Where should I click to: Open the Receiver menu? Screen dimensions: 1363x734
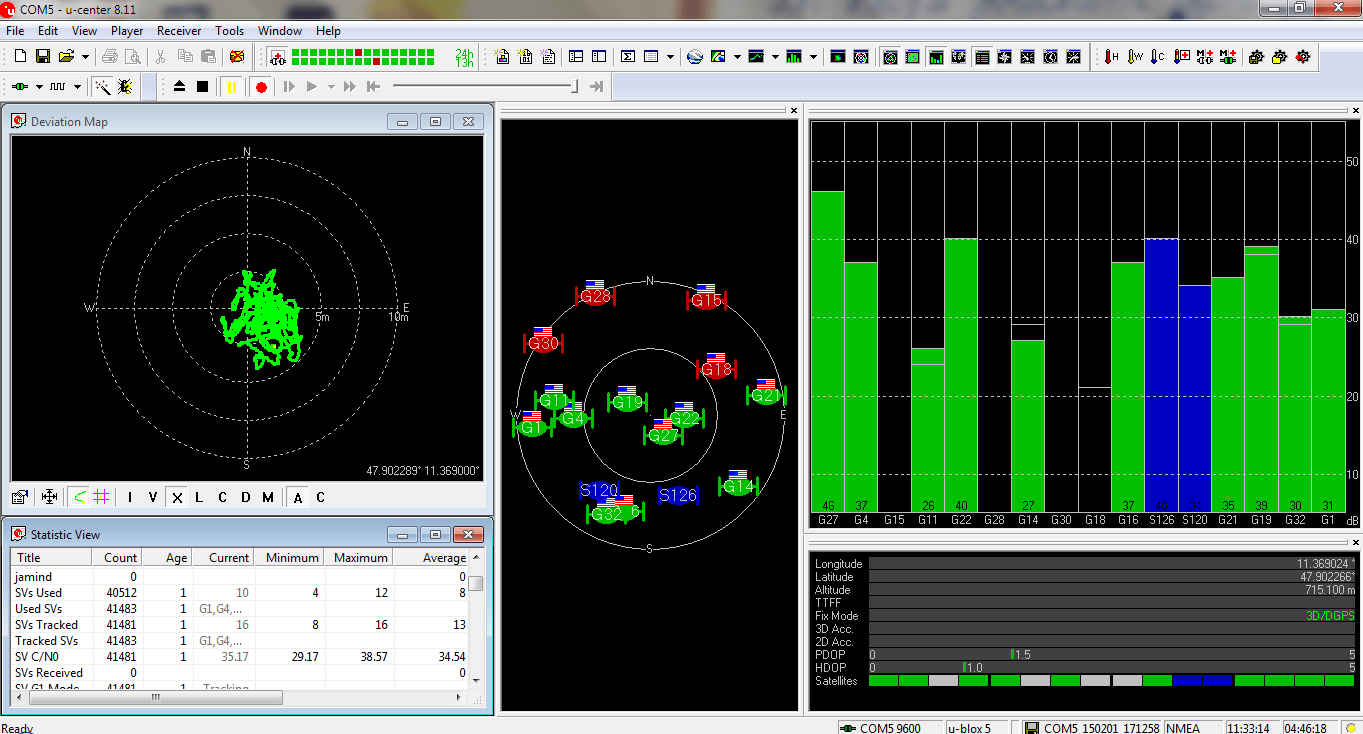click(x=179, y=31)
